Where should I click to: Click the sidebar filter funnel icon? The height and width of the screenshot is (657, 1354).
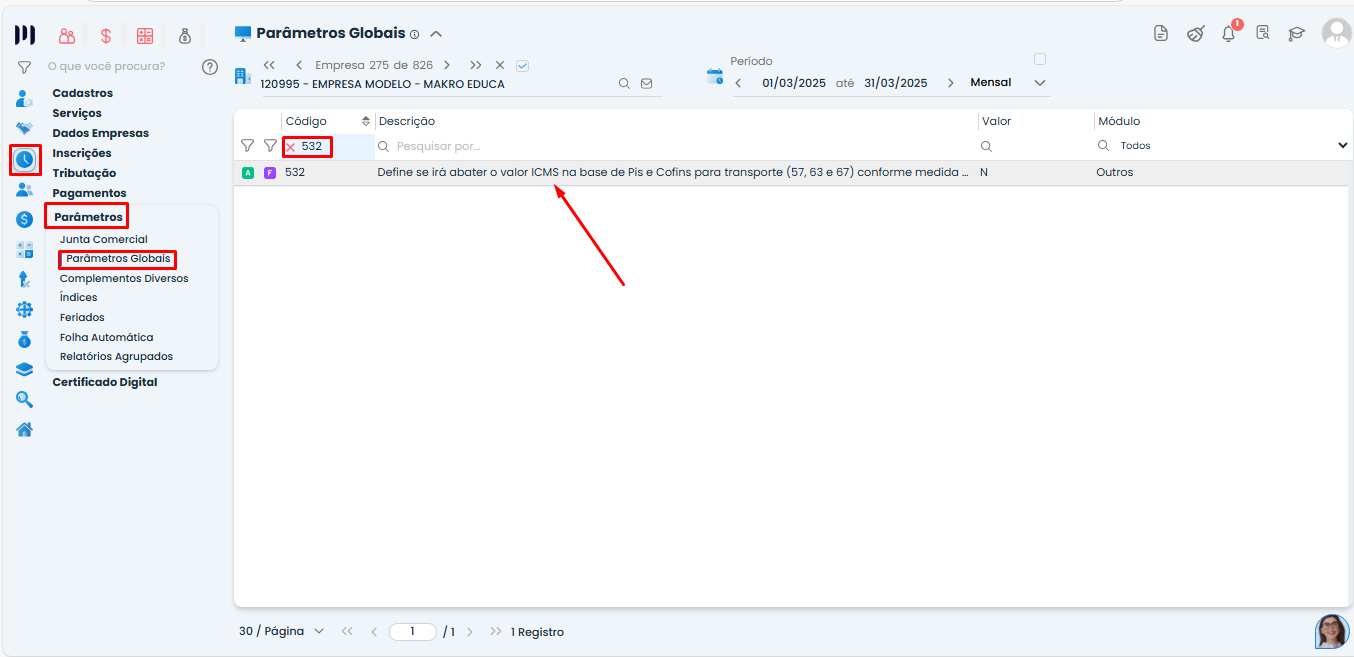coord(24,67)
